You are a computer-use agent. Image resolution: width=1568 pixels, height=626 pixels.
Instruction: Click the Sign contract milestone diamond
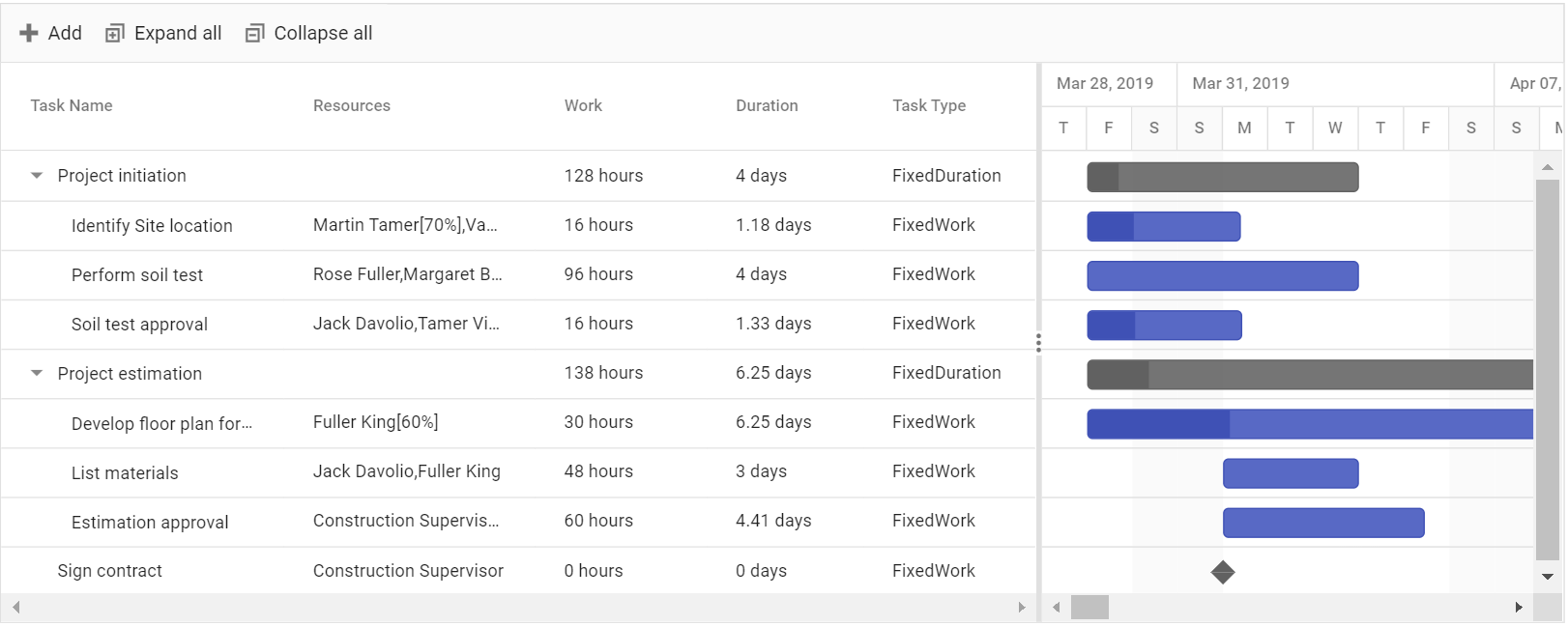click(x=1223, y=572)
